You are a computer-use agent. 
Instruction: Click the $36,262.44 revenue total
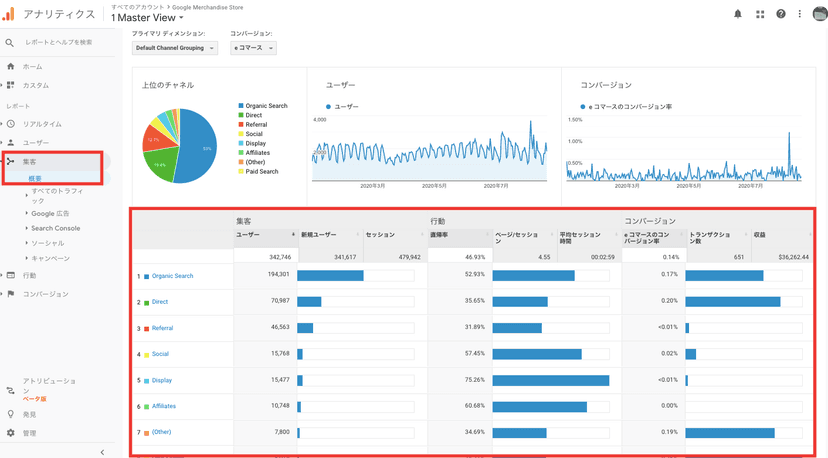click(x=793, y=257)
